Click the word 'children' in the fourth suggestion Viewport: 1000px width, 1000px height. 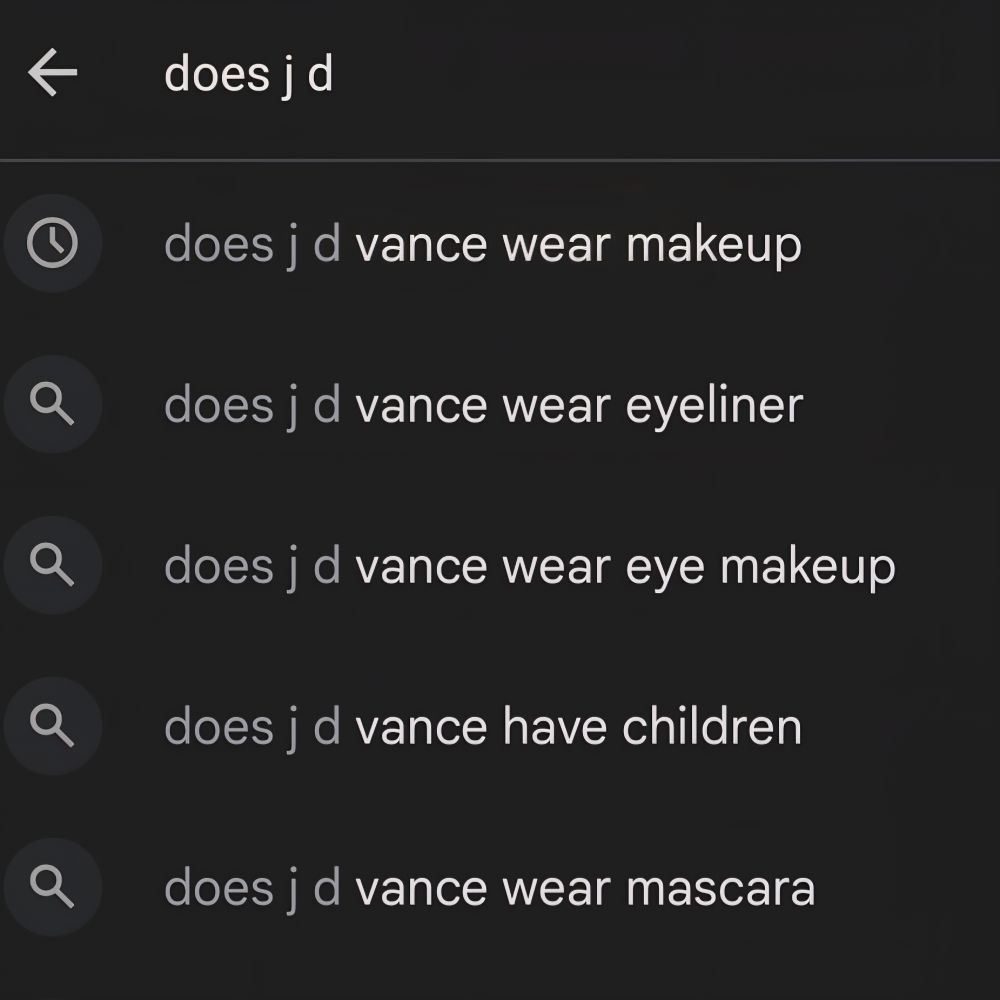pos(712,726)
